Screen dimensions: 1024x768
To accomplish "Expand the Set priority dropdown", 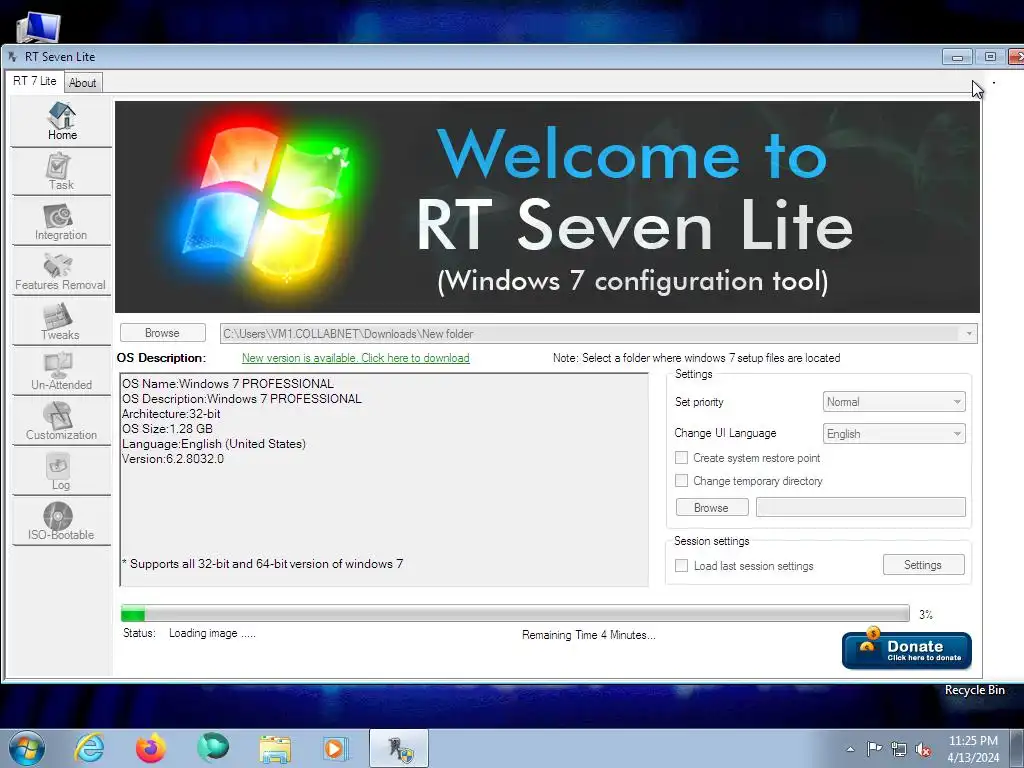I will pyautogui.click(x=894, y=402).
